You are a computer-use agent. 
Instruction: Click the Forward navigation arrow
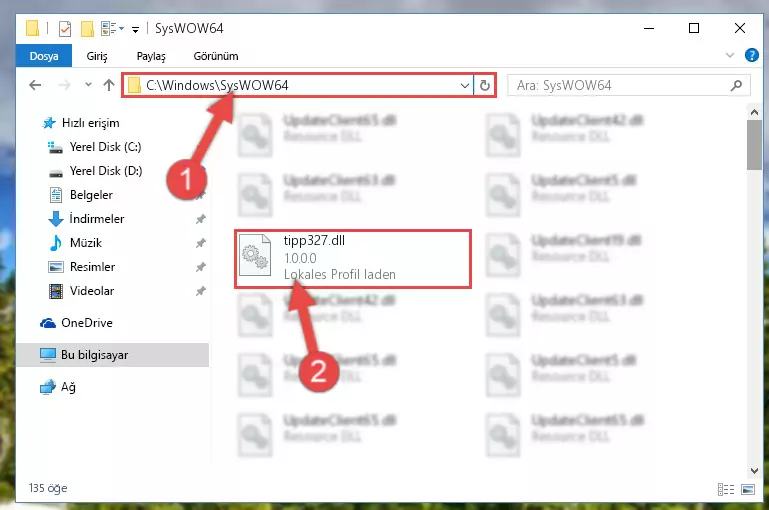(64, 85)
